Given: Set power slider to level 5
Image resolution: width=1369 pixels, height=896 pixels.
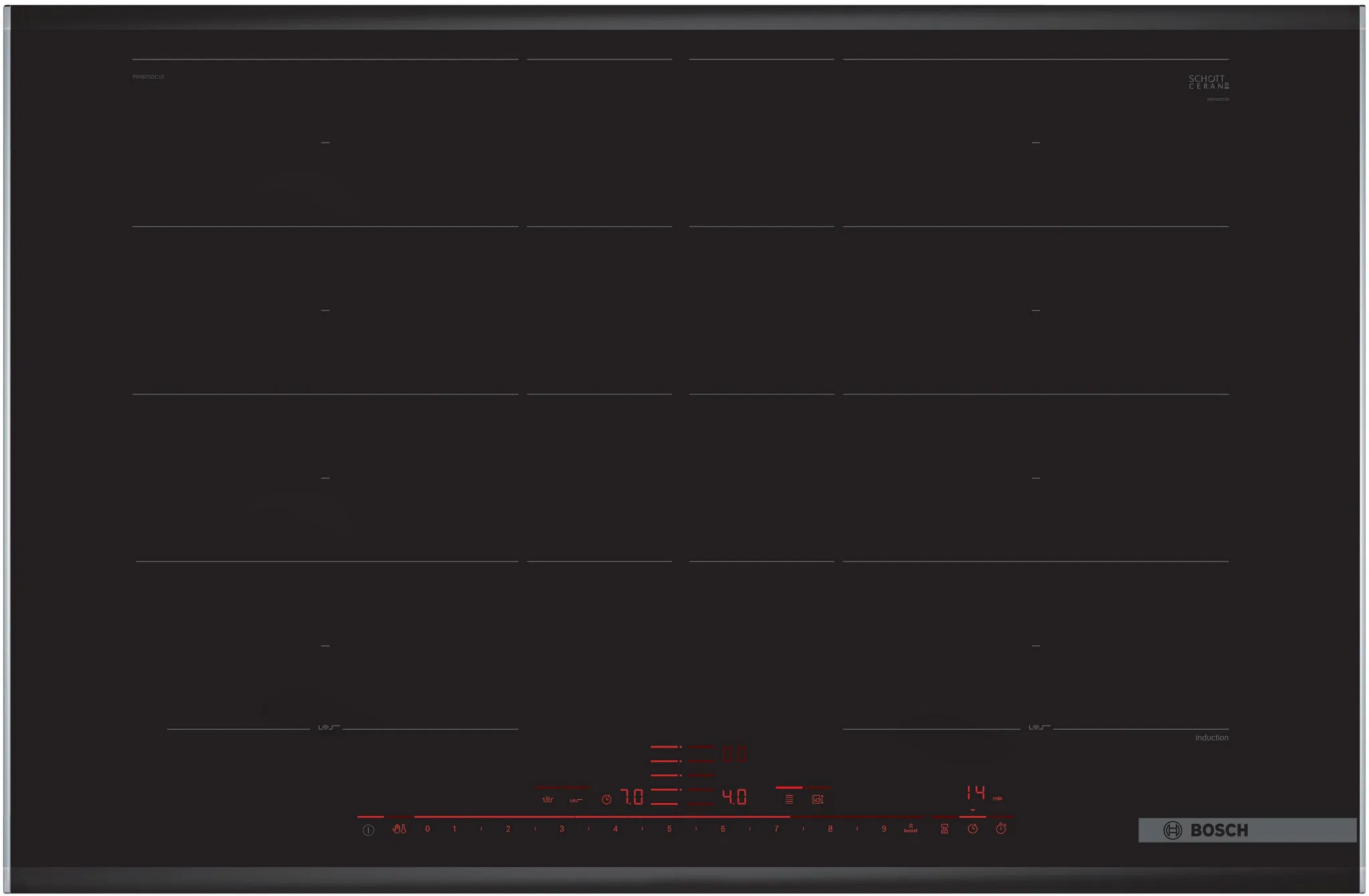Looking at the screenshot, I should click(669, 829).
